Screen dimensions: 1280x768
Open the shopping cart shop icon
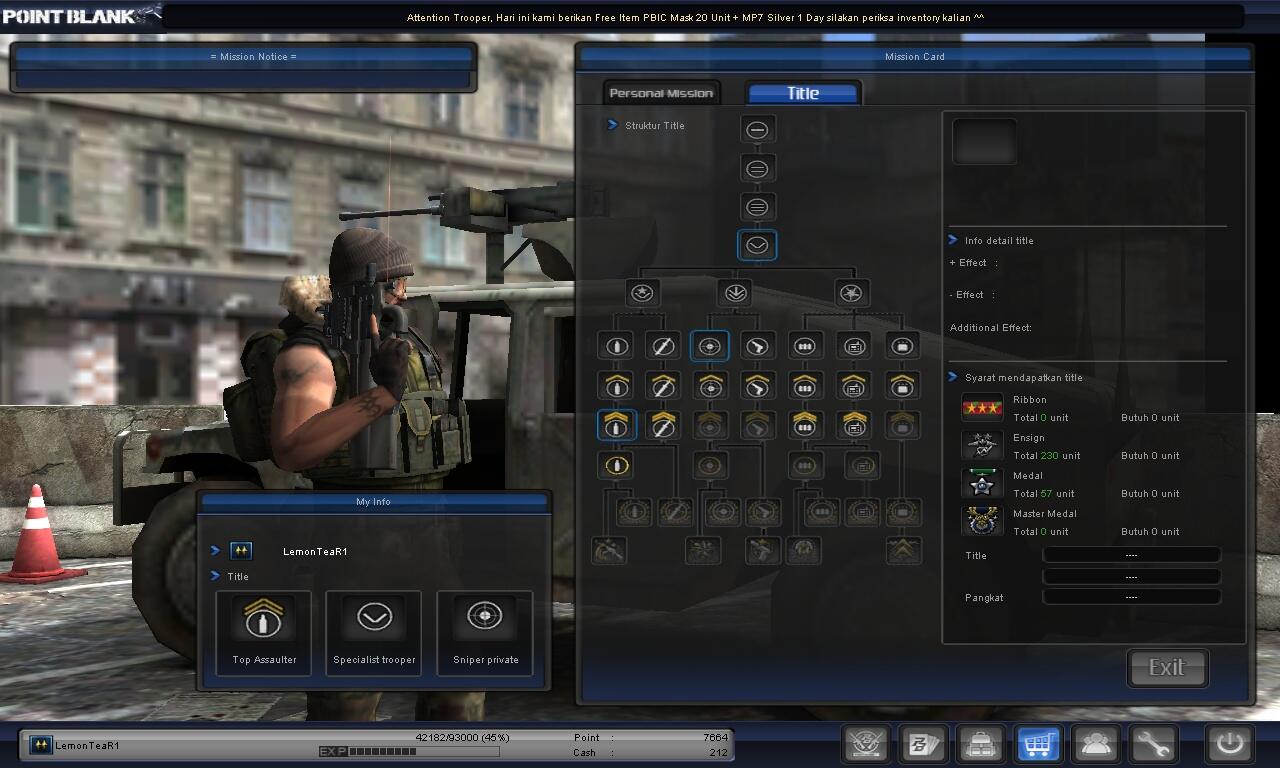tap(1038, 744)
